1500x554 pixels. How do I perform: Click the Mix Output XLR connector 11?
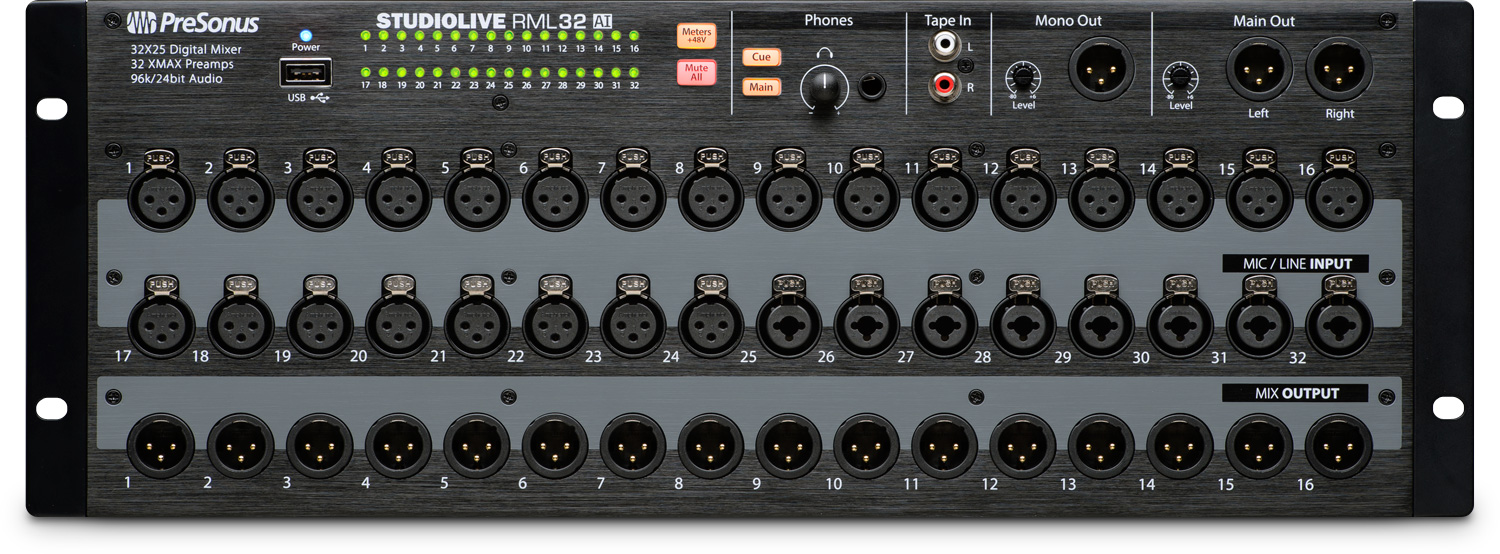point(945,445)
